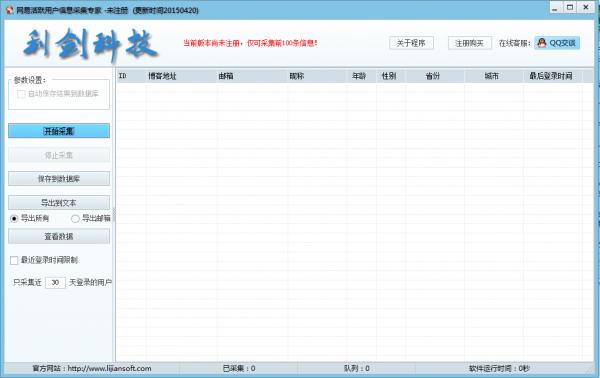Enable the 最近登录时间限制 checkbox

14,260
